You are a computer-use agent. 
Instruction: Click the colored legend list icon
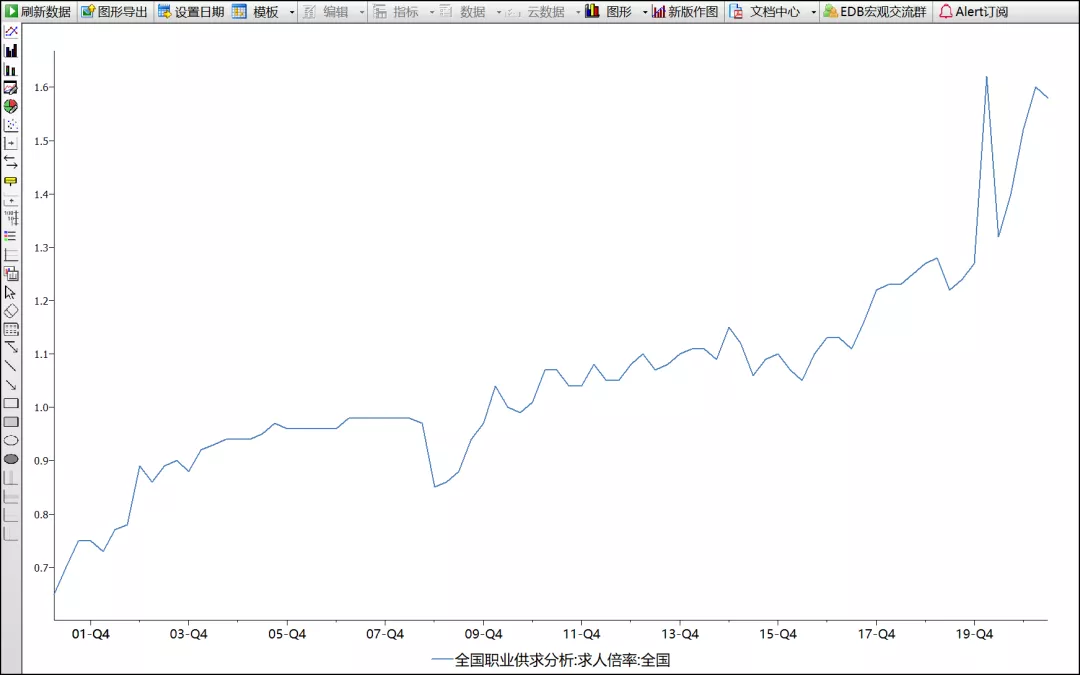[x=11, y=236]
